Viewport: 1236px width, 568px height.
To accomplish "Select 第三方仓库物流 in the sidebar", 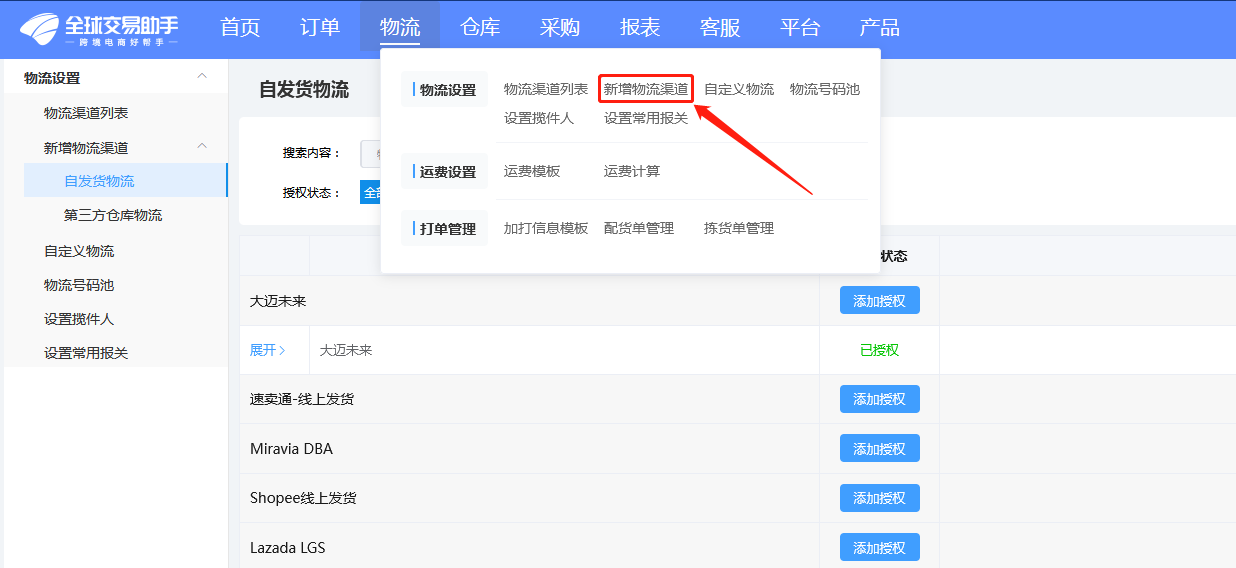I will point(113,215).
